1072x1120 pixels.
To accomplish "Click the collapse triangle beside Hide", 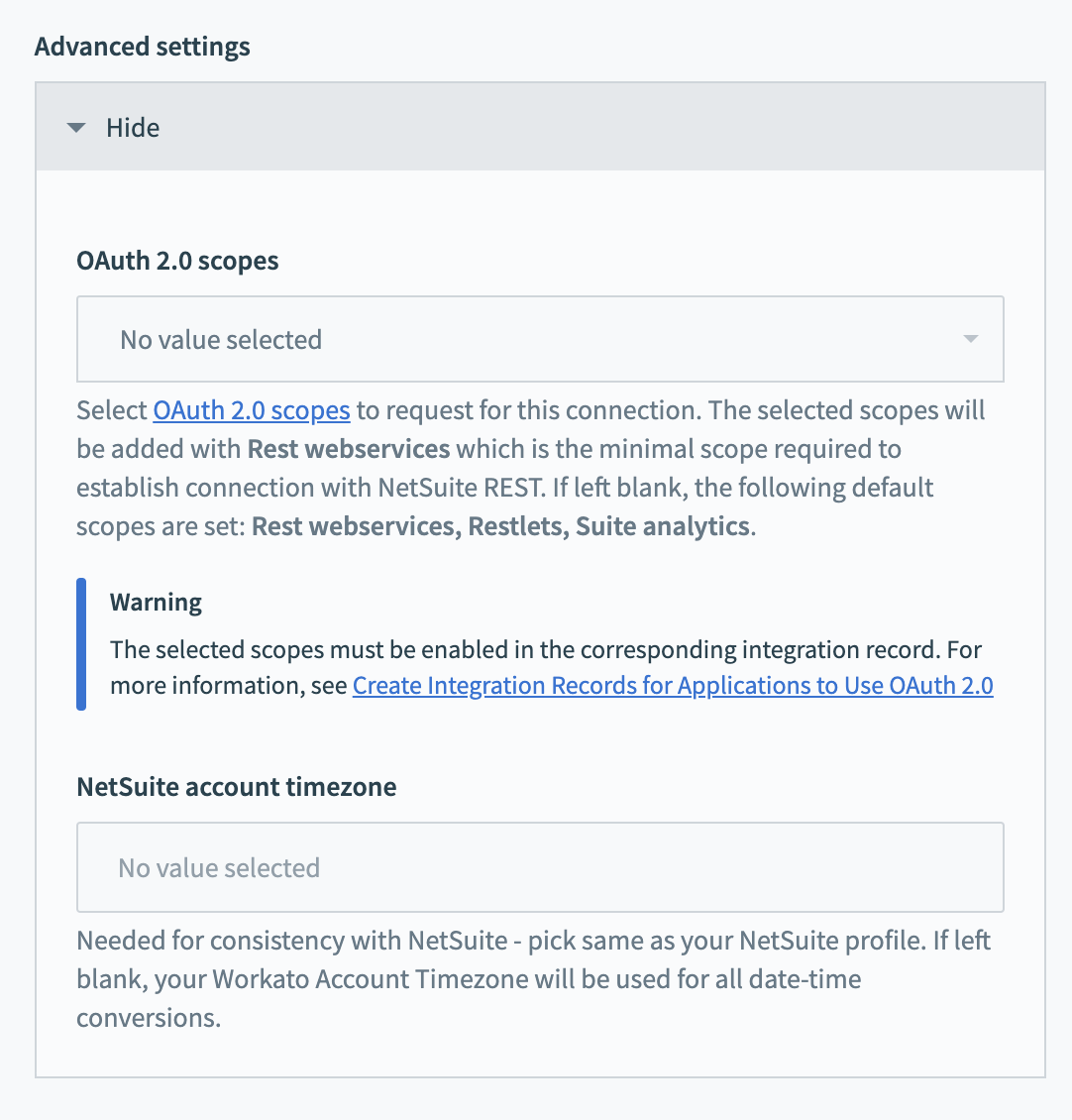I will [76, 128].
